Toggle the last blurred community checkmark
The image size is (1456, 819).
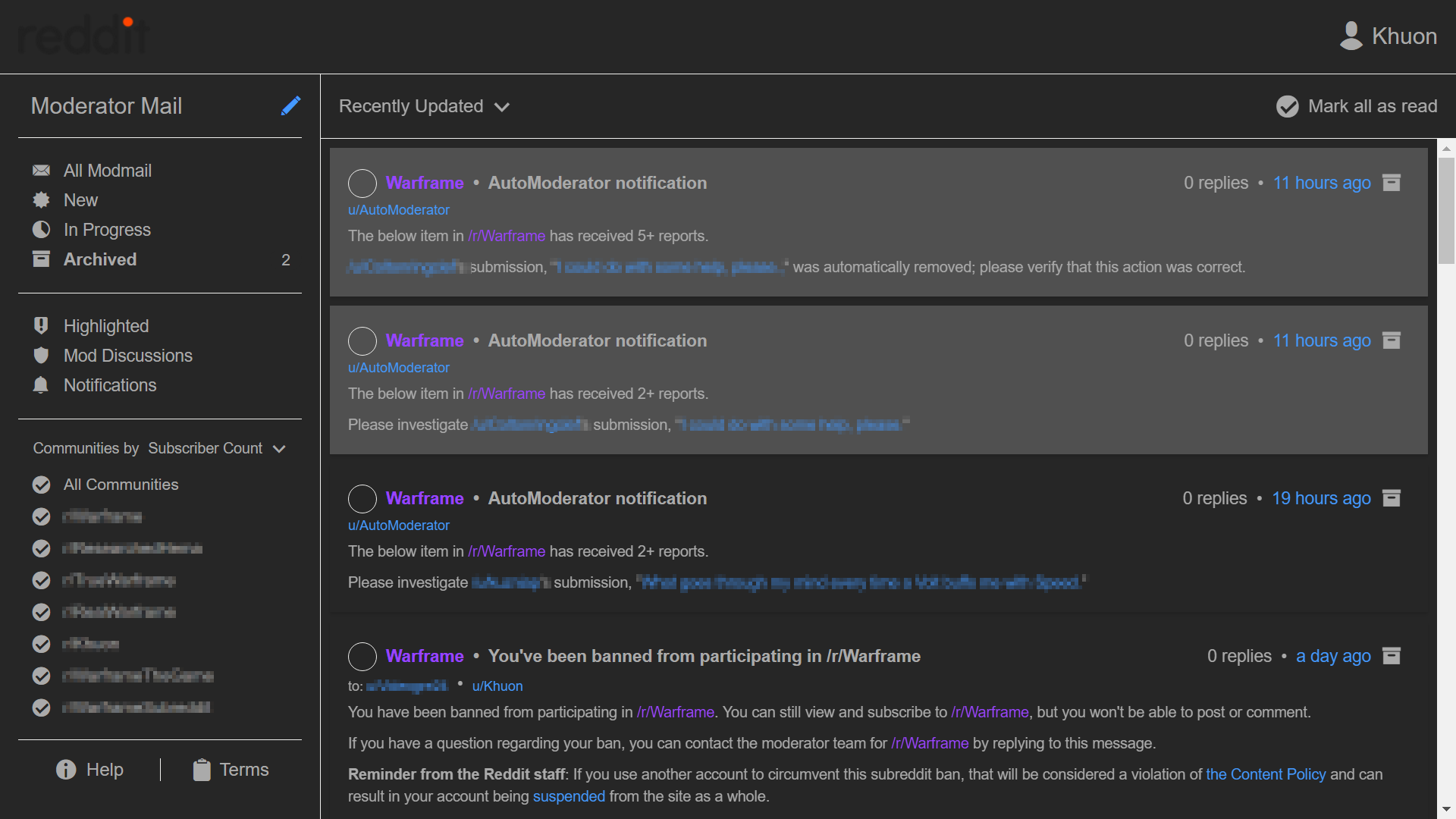[42, 708]
